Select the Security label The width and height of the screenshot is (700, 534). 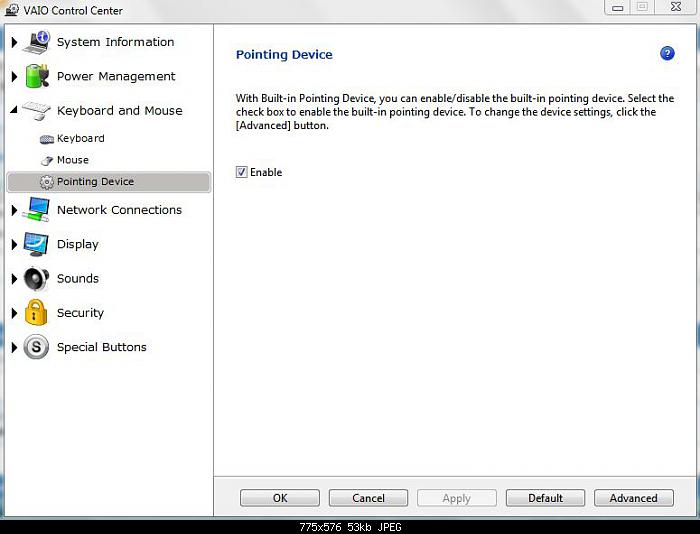[x=80, y=313]
